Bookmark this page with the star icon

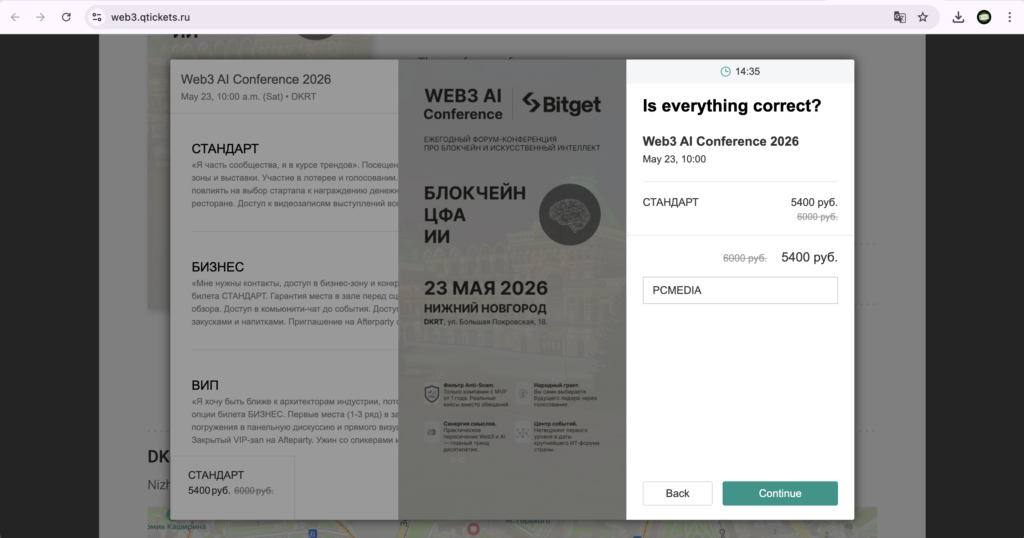point(923,17)
